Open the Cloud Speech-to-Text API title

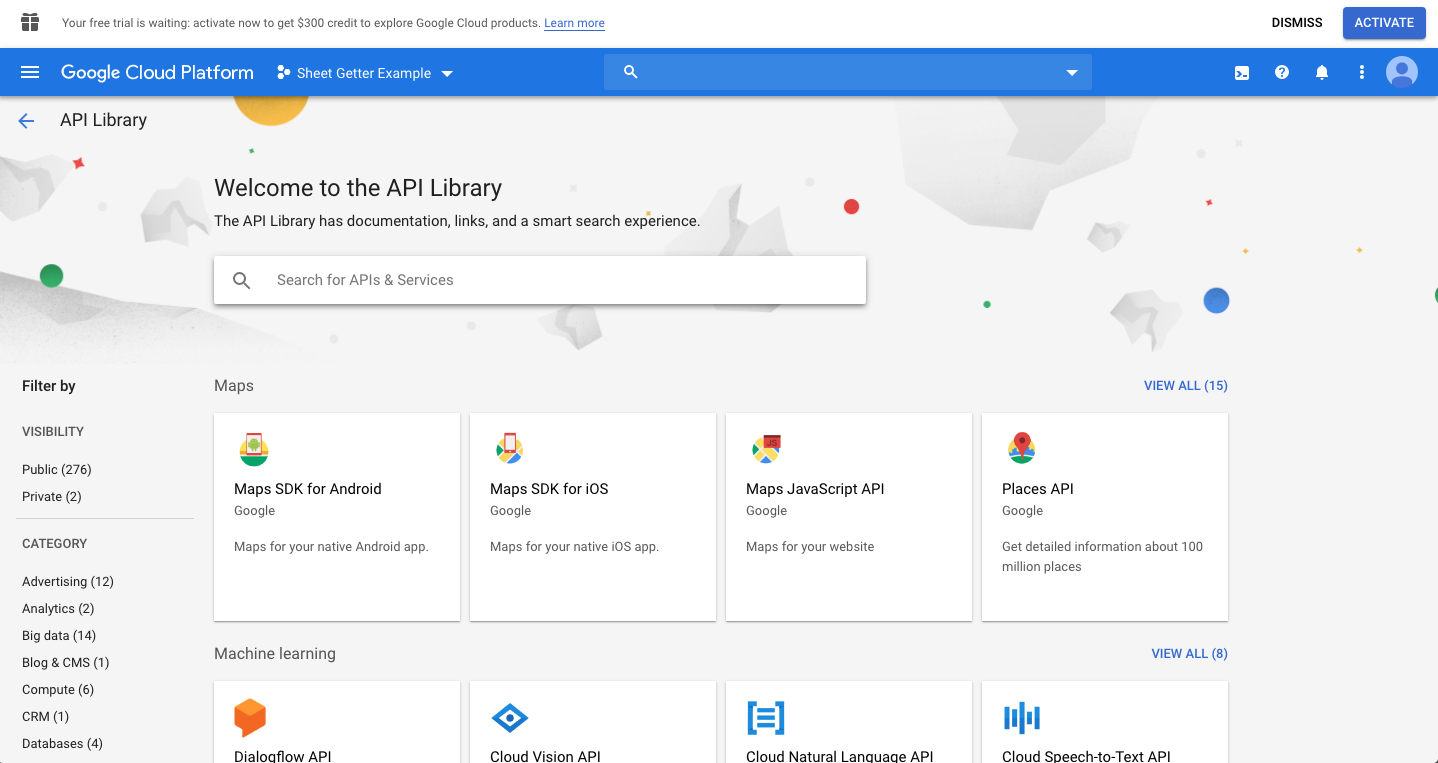[1086, 756]
